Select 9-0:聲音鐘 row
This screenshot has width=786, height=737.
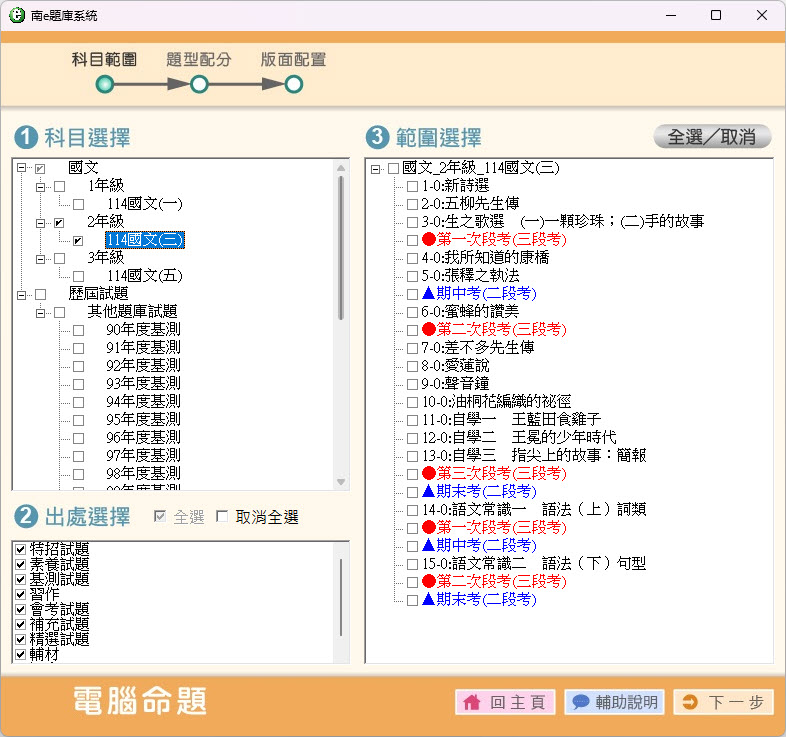[x=455, y=384]
